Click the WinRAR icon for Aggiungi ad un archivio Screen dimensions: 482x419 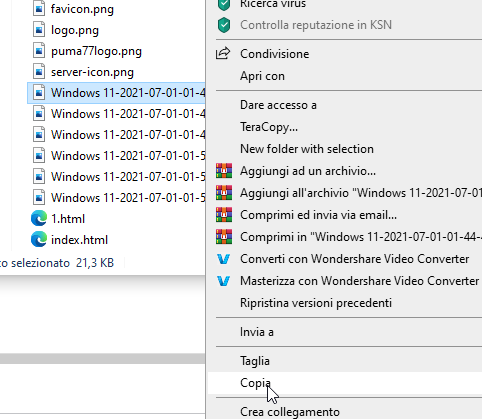(224, 171)
